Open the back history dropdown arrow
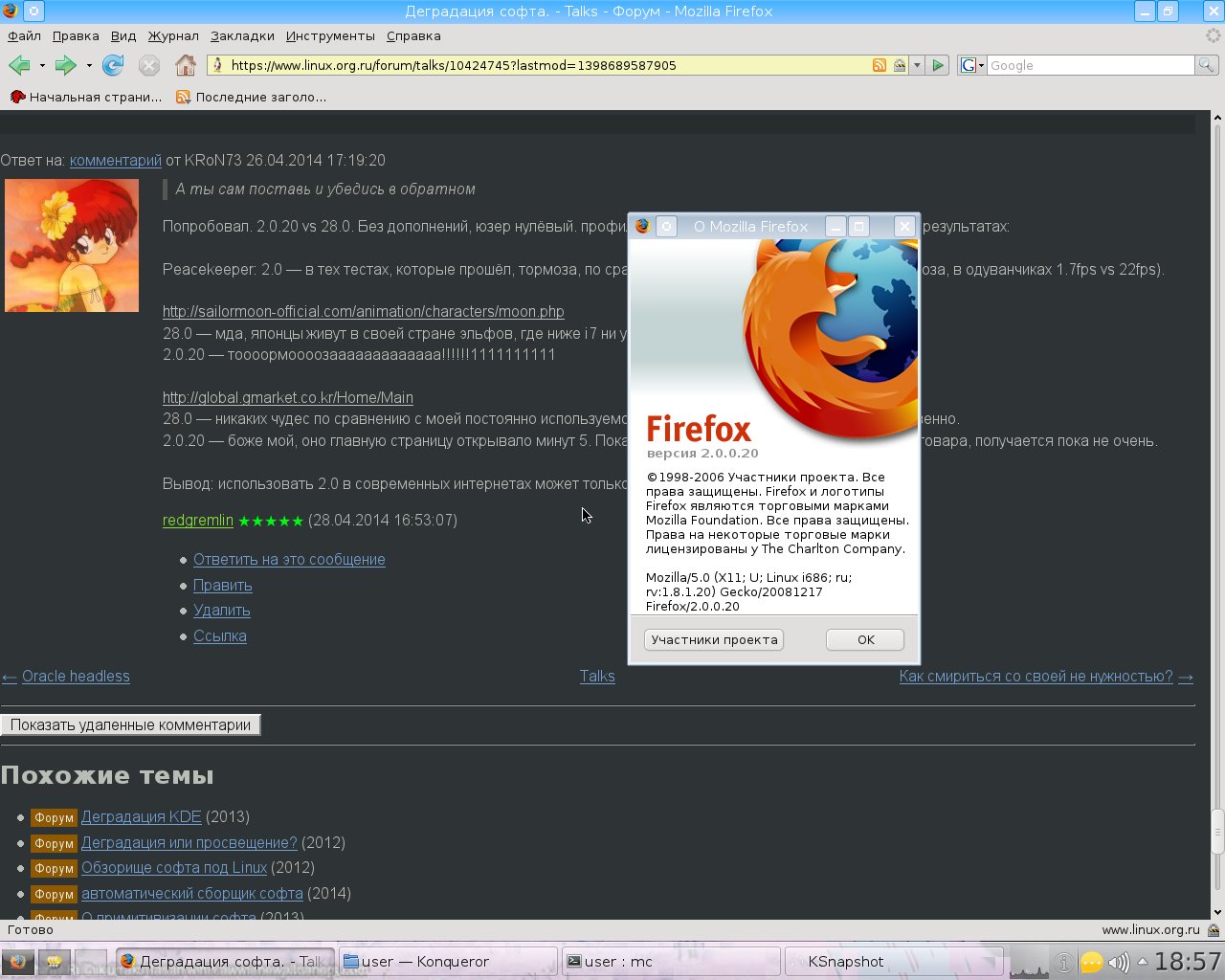 click(42, 66)
